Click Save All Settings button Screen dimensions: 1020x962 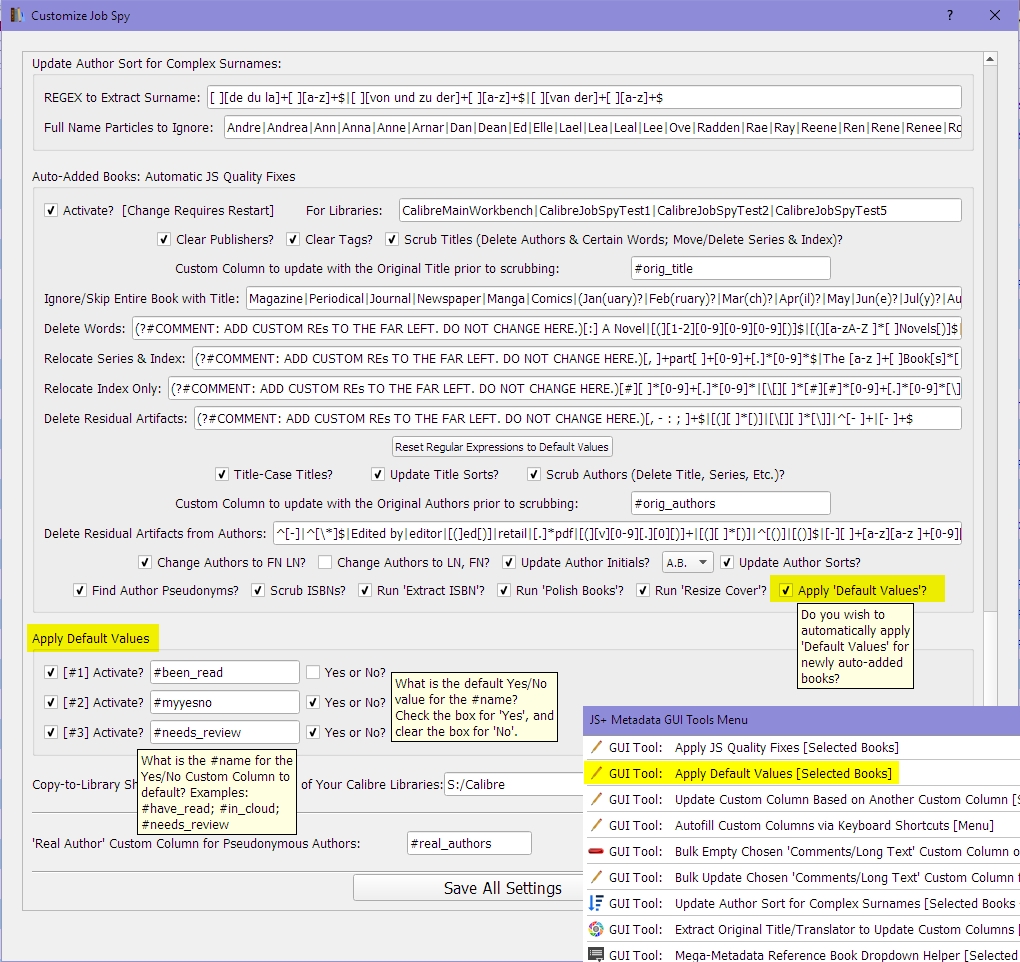(468, 888)
